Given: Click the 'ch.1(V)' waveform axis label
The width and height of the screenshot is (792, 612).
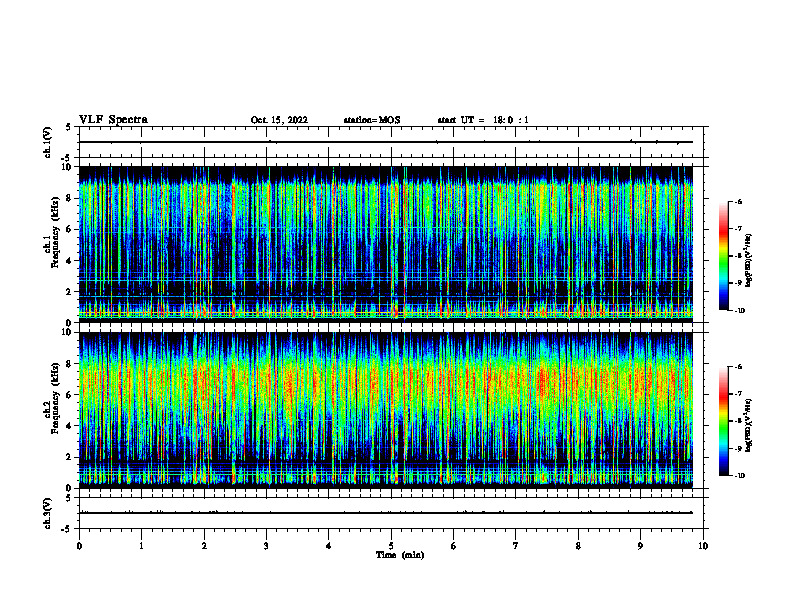Looking at the screenshot, I should click(48, 142).
